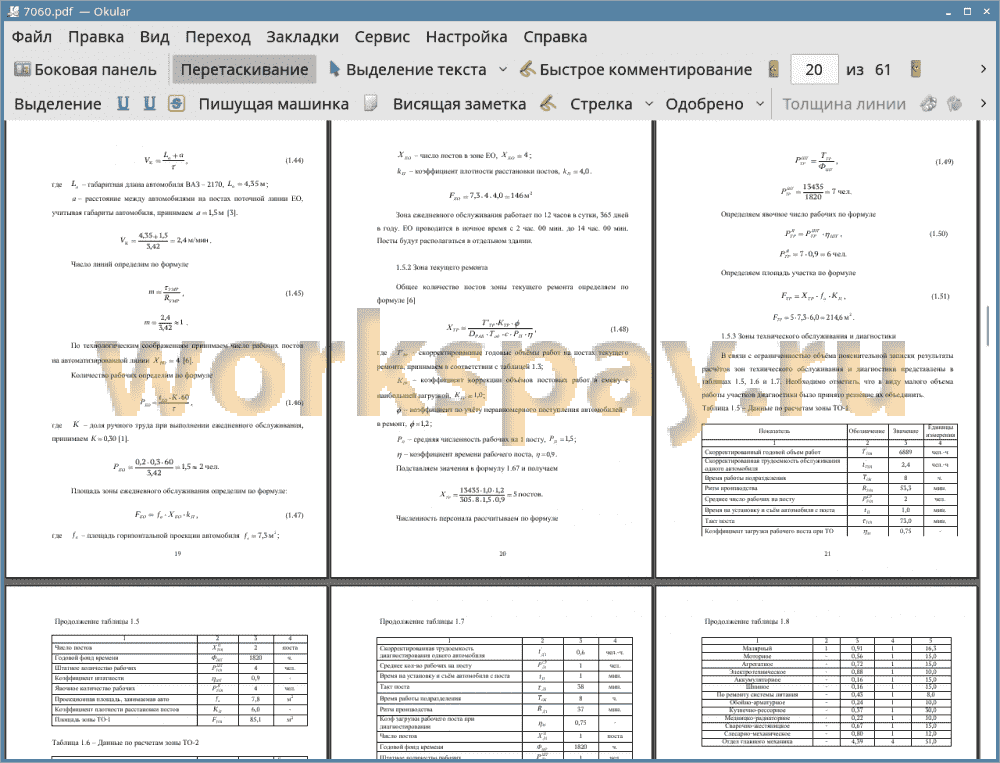The height and width of the screenshot is (763, 1000).
Task: Click page 21 of the document
Action: (x=816, y=349)
